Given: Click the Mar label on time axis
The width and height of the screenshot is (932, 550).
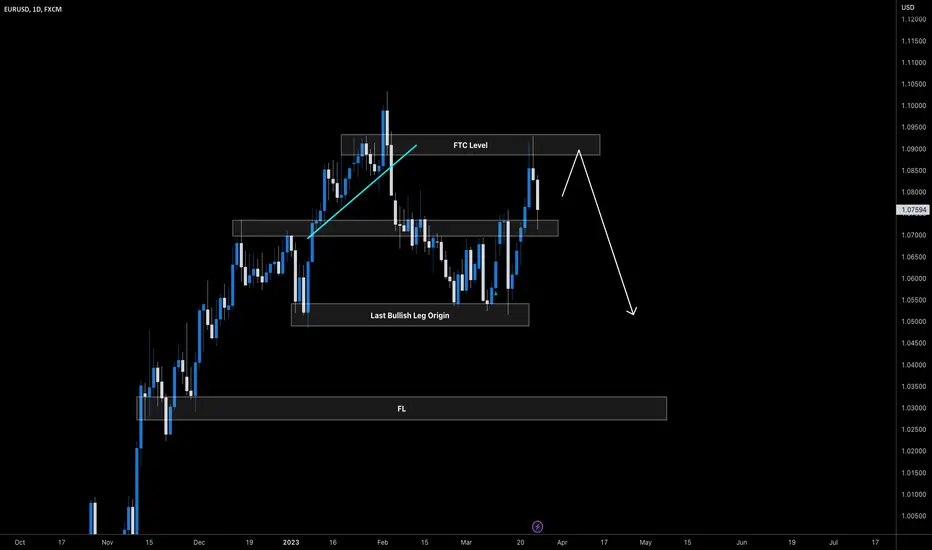Looking at the screenshot, I should [466, 542].
